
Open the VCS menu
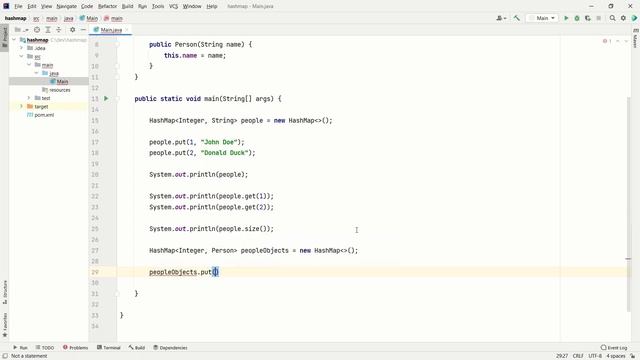173,6
